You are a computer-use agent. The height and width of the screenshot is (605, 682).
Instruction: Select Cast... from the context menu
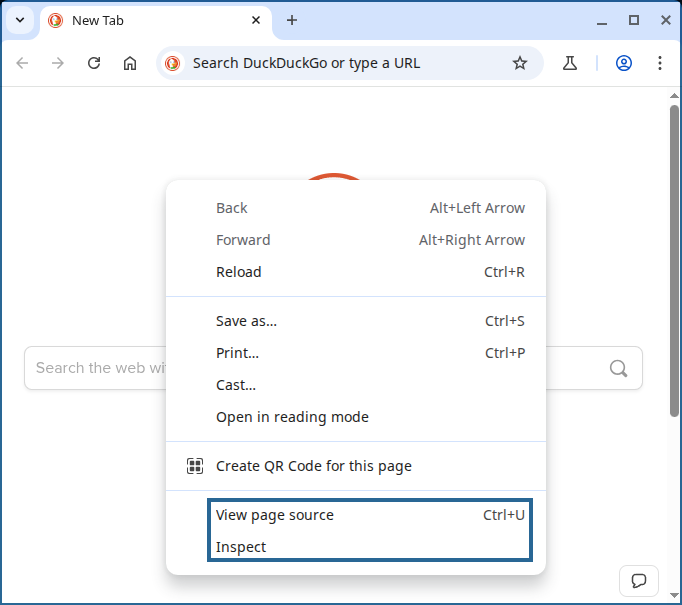pyautogui.click(x=355, y=385)
